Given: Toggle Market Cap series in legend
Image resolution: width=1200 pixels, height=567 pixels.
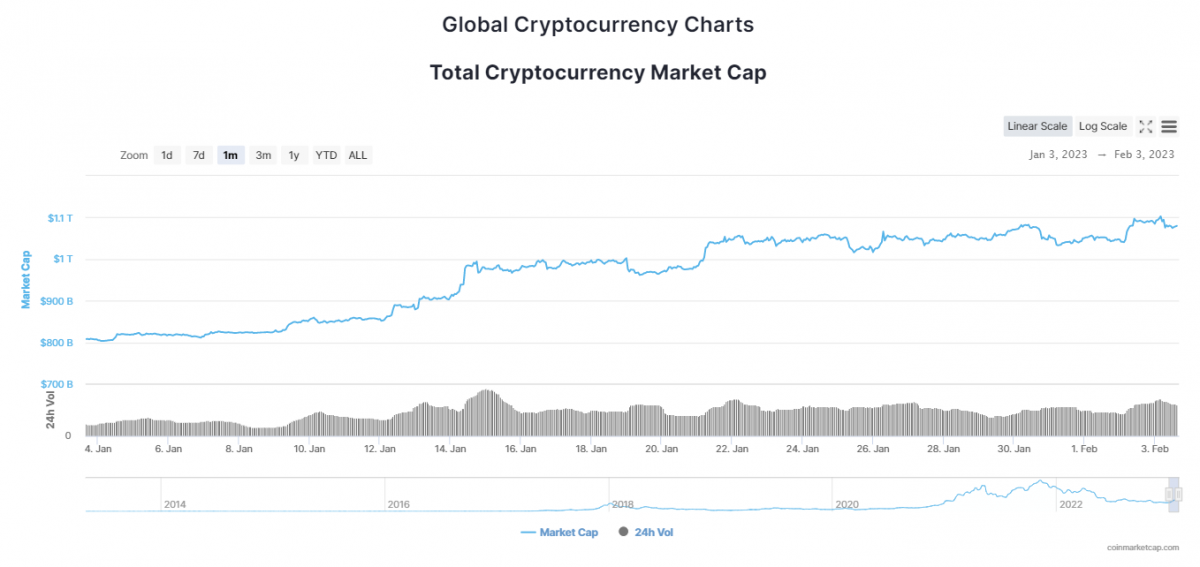Looking at the screenshot, I should tap(569, 532).
